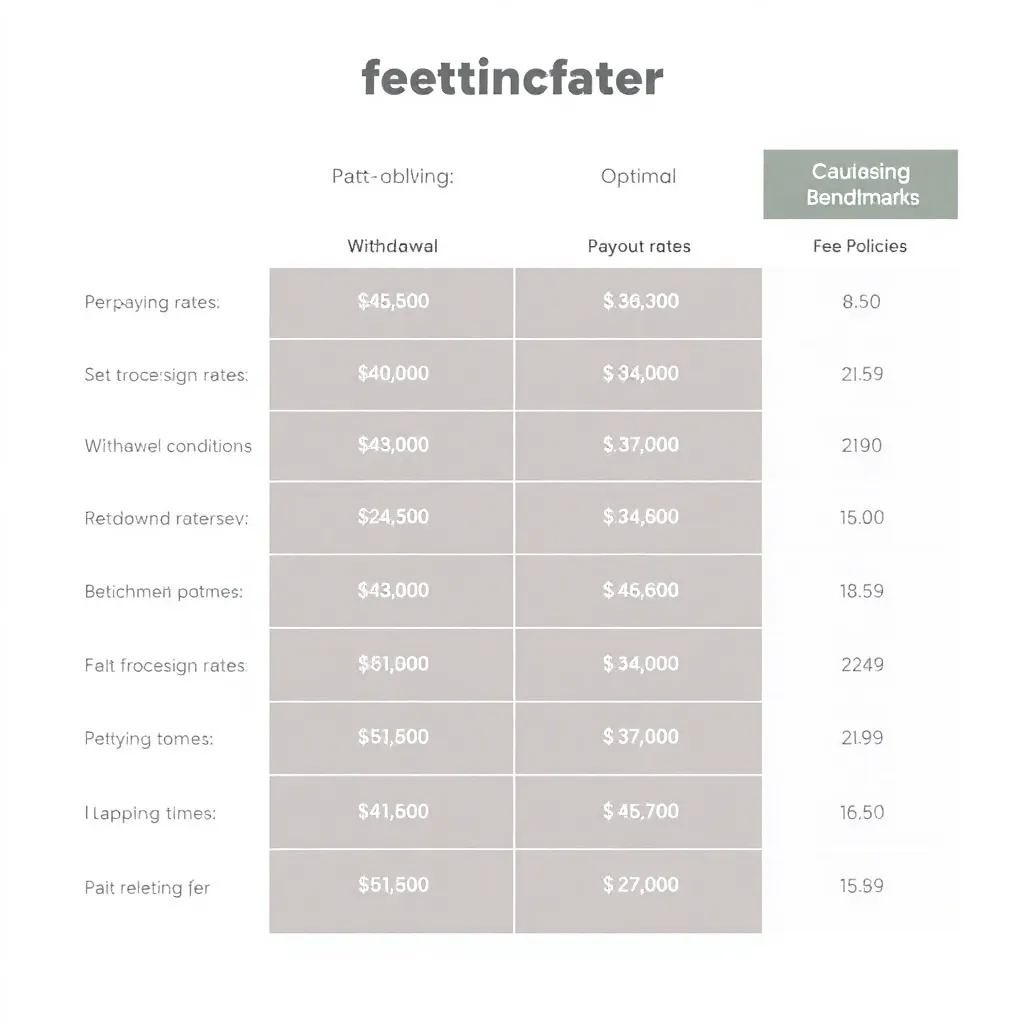Select the $45,500 Withdawal cell
Image resolution: width=1024 pixels, height=1024 pixels.
(x=392, y=302)
